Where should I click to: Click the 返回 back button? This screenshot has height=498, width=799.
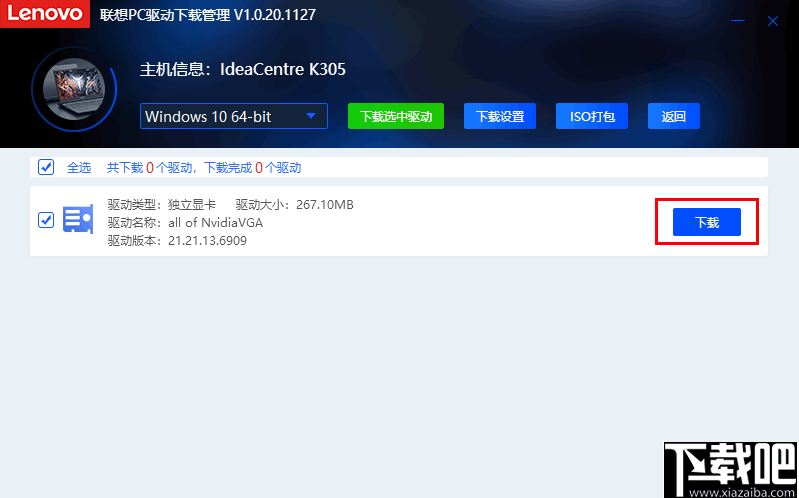674,116
